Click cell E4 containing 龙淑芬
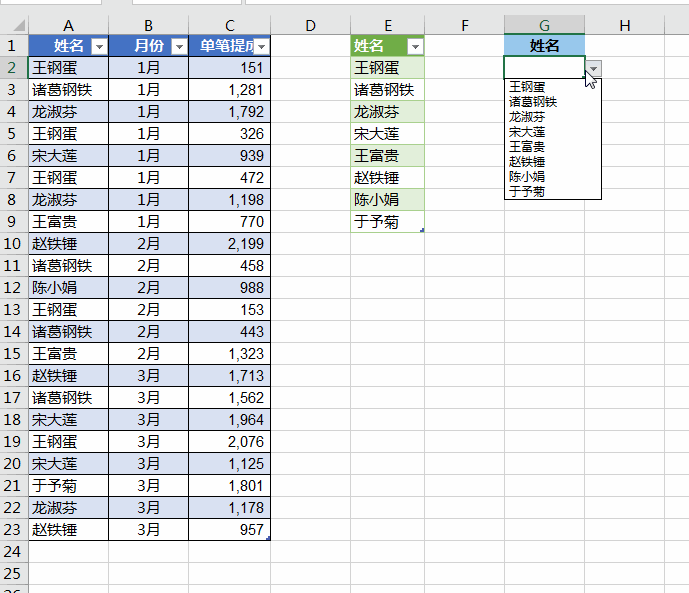 tap(388, 112)
